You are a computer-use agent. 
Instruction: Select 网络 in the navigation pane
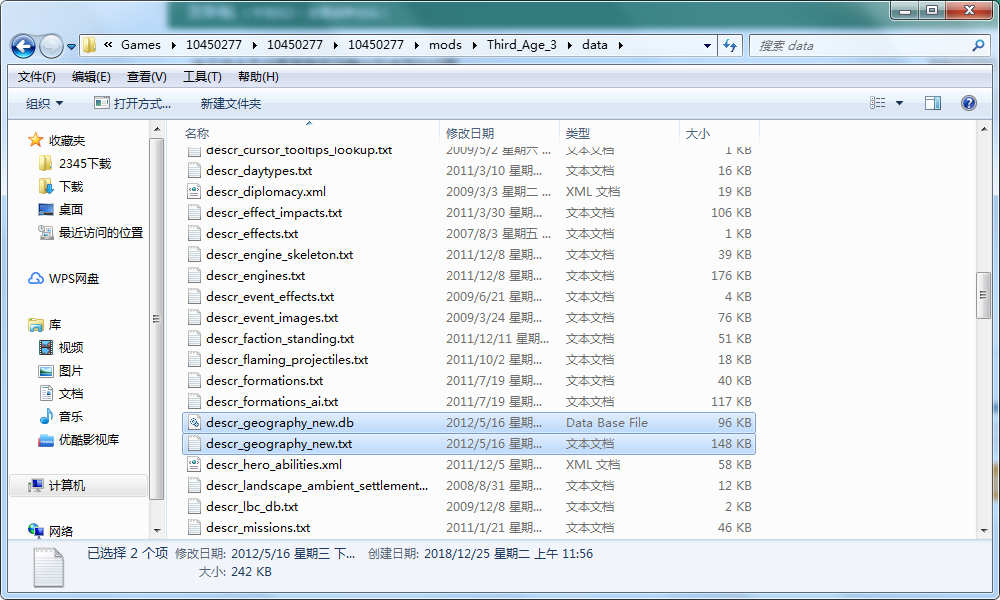pos(61,531)
